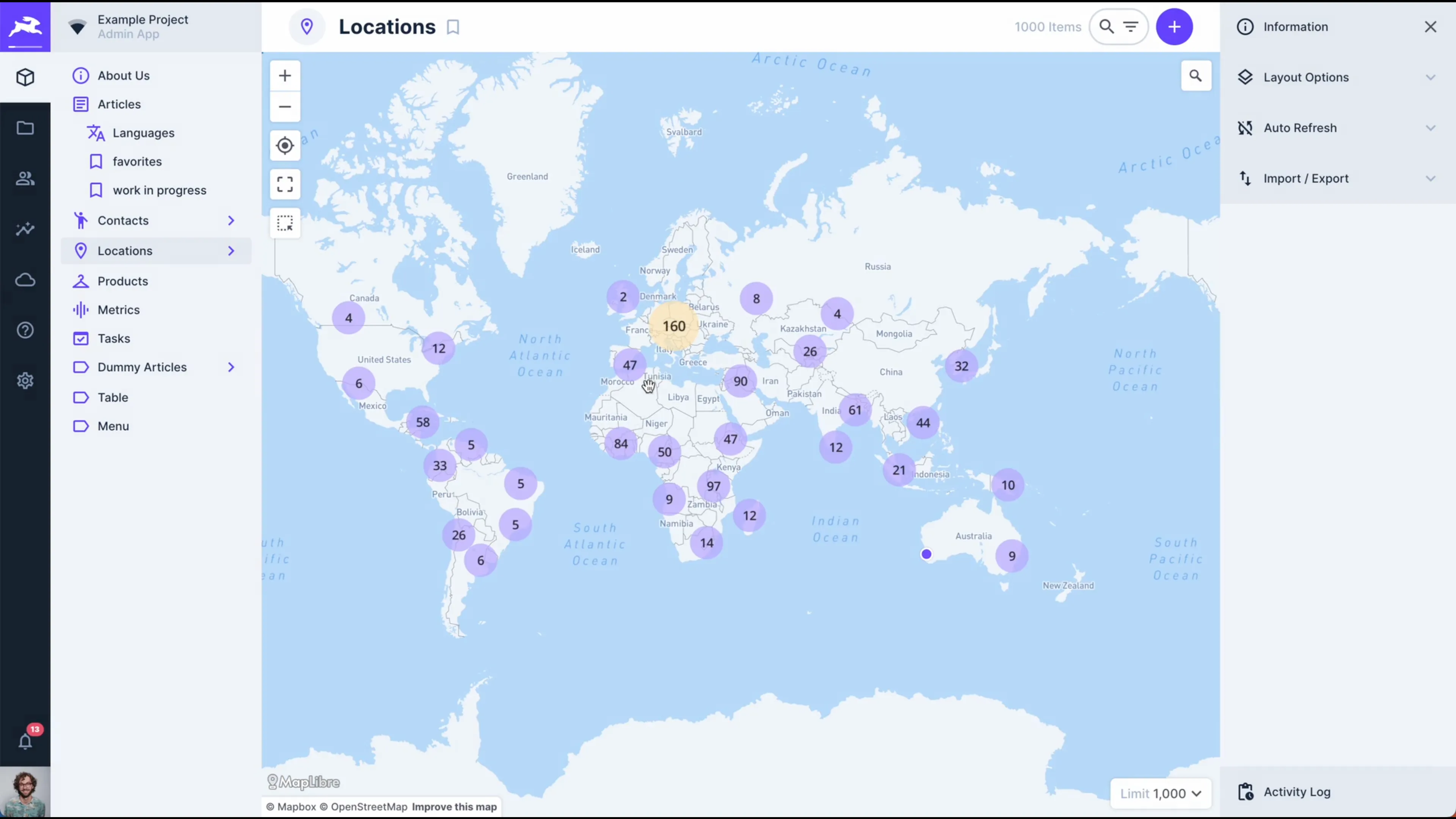
Task: Click the Improve this map link
Action: [454, 806]
